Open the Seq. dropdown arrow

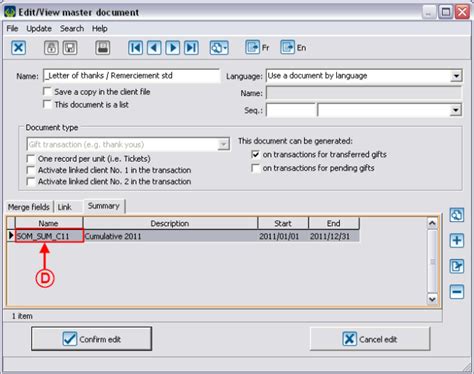pos(455,110)
